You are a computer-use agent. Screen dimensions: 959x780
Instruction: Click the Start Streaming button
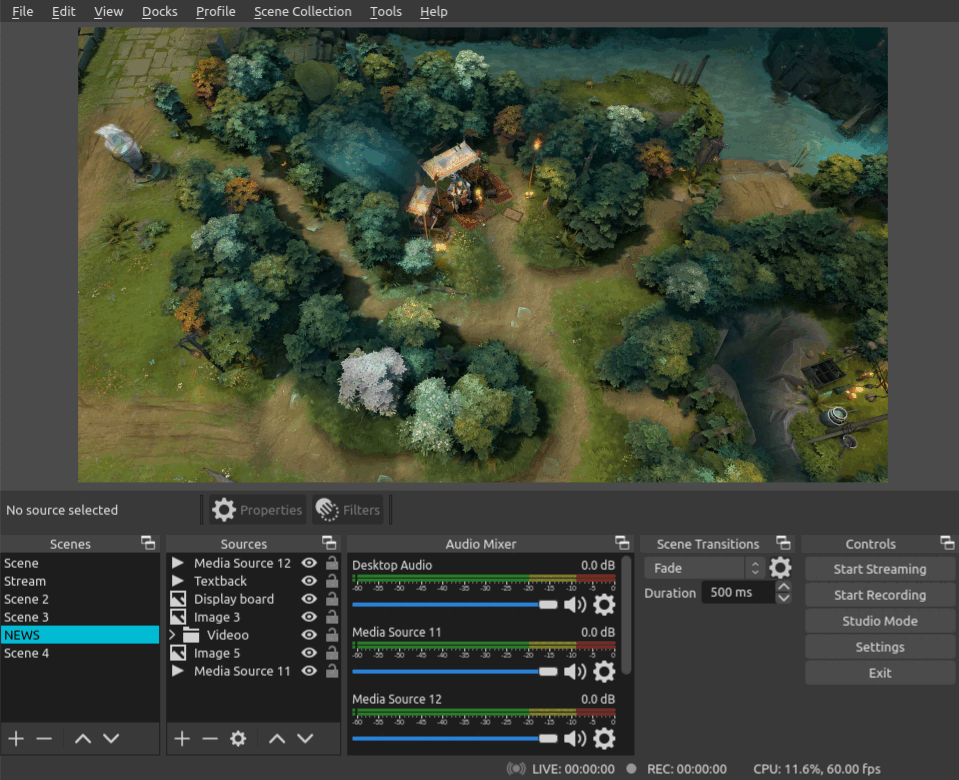pyautogui.click(x=879, y=569)
